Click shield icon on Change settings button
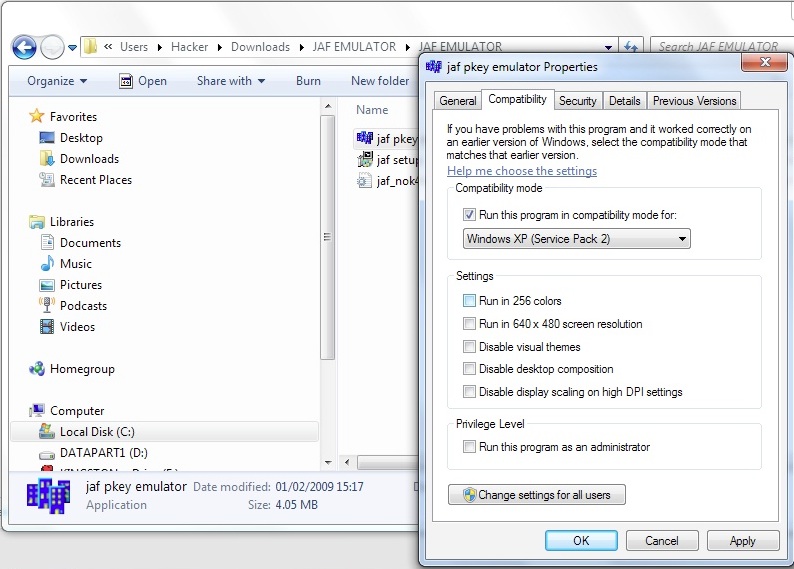The image size is (794, 569). point(469,495)
